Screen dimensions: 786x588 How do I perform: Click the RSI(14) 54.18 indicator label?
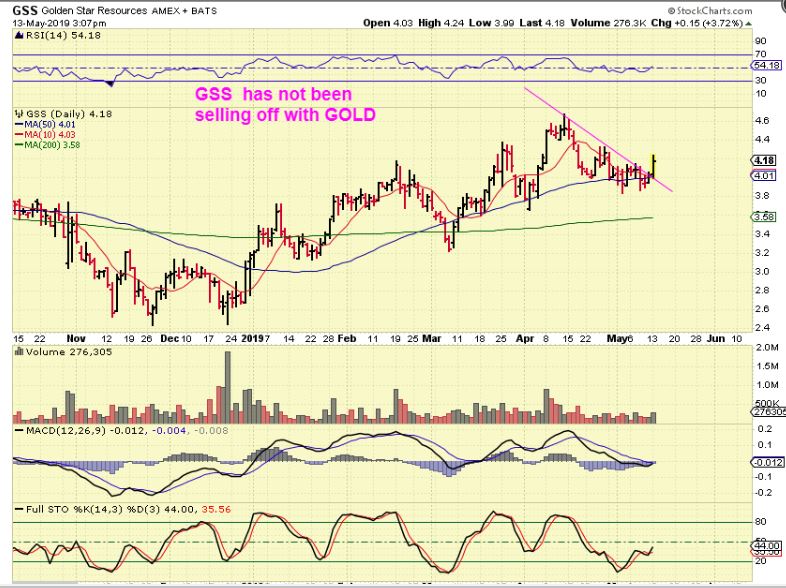tap(62, 35)
